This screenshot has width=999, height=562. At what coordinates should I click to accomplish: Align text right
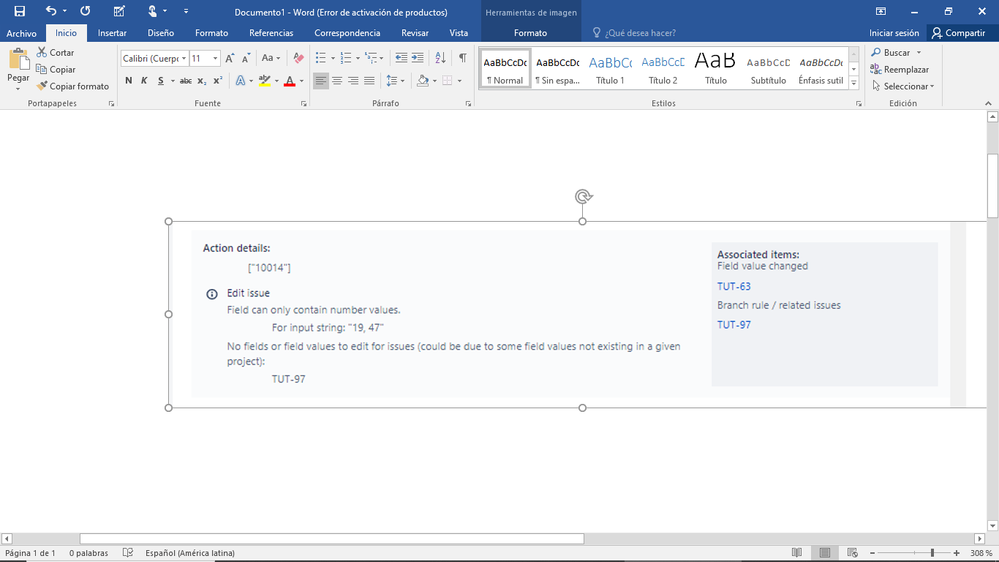(353, 80)
